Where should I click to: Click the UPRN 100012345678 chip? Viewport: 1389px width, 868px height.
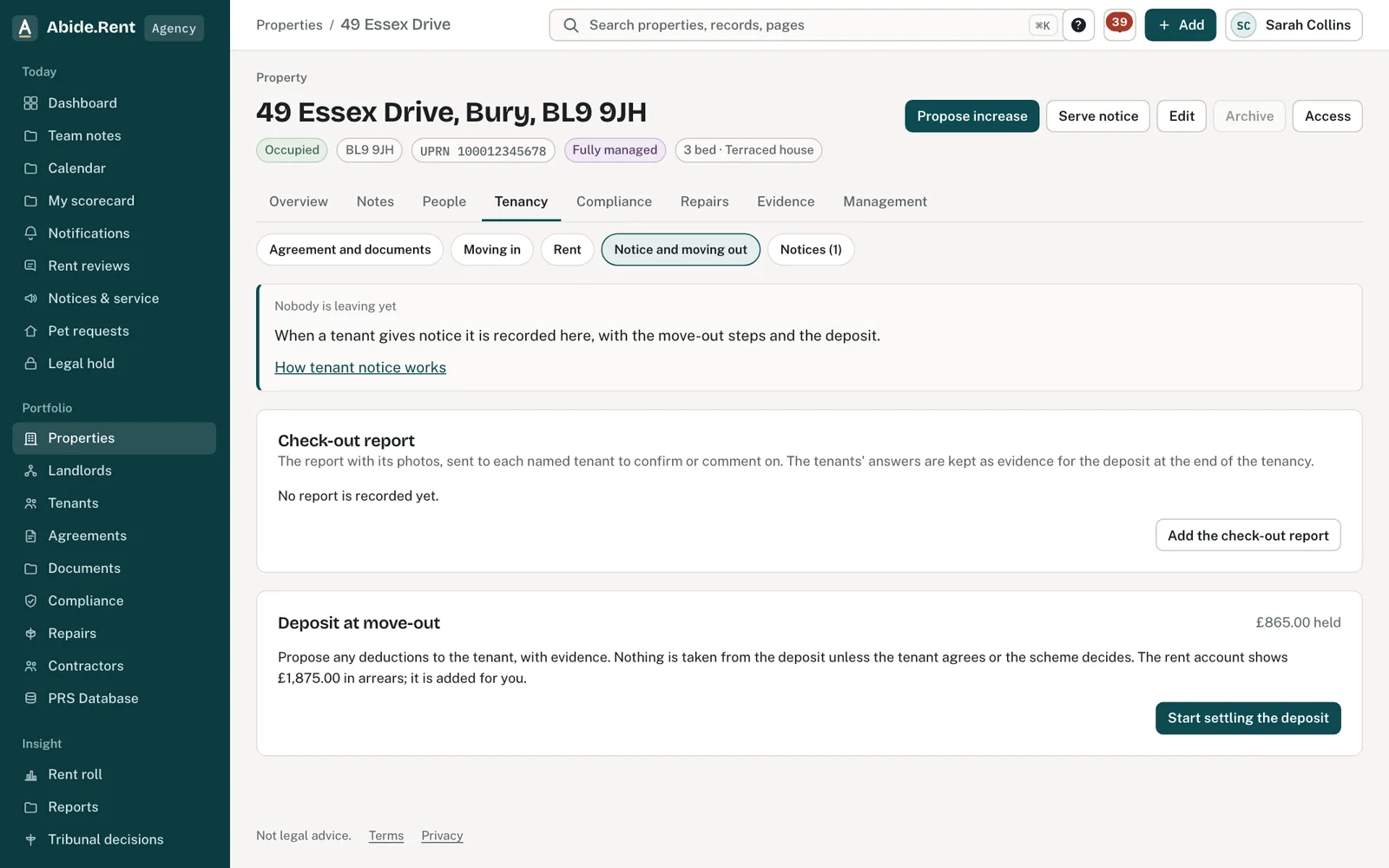click(x=483, y=150)
